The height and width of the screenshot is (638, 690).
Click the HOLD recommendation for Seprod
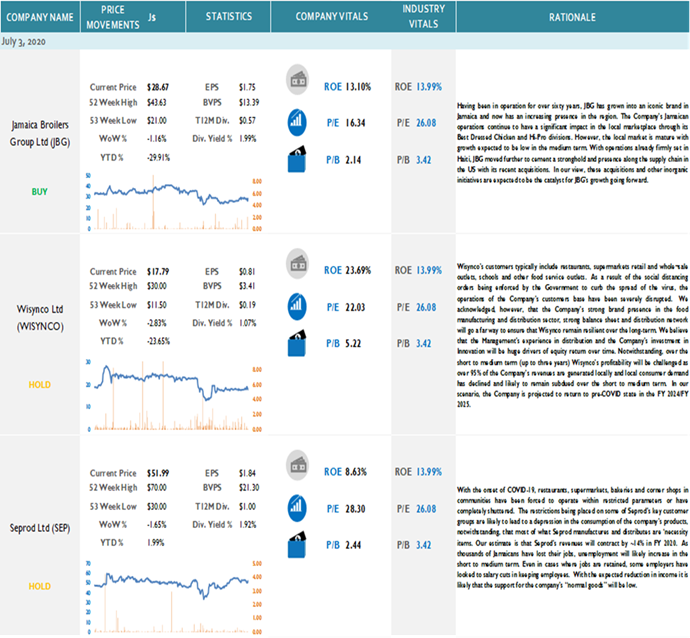(40, 586)
